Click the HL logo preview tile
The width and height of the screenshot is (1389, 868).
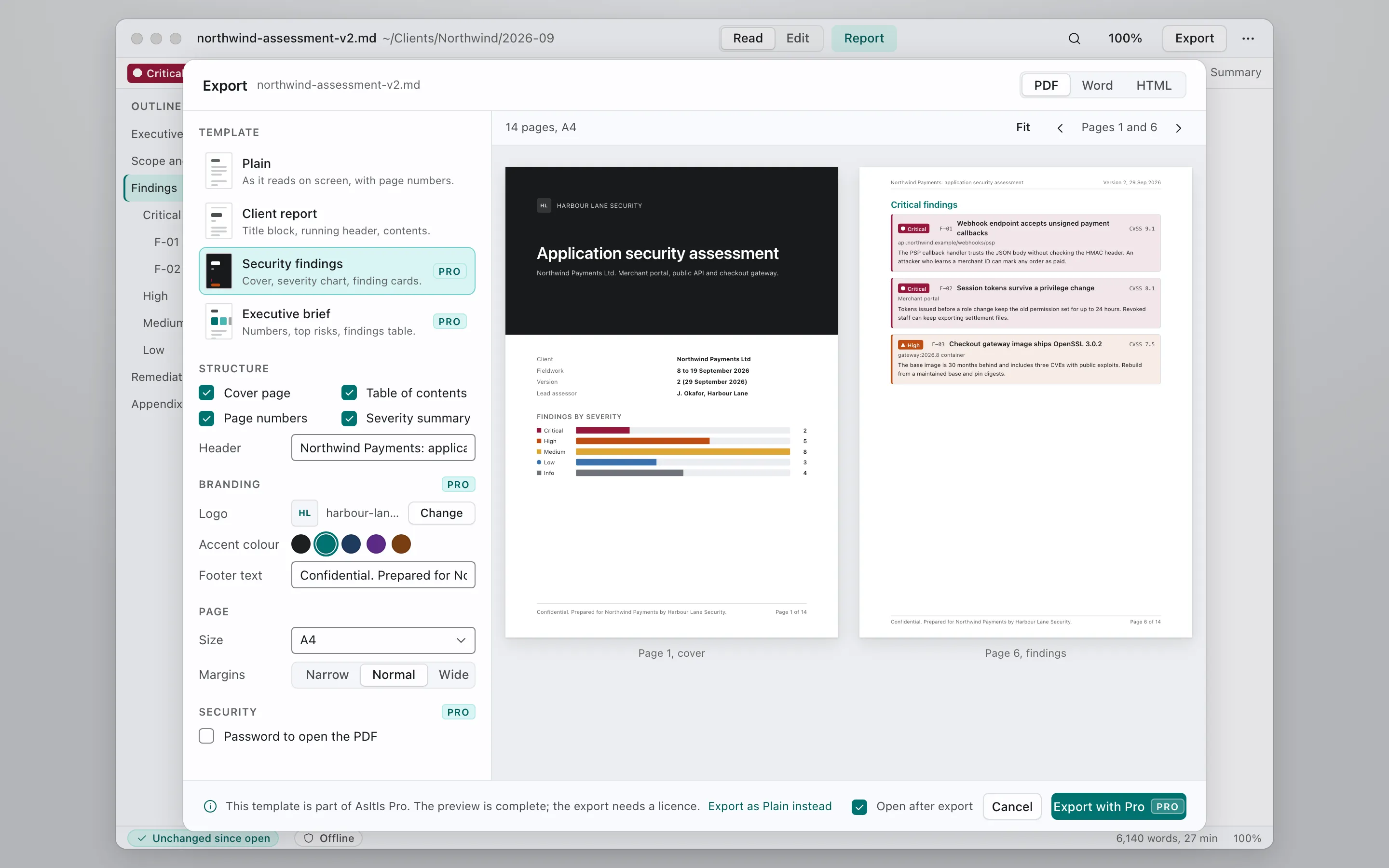304,513
